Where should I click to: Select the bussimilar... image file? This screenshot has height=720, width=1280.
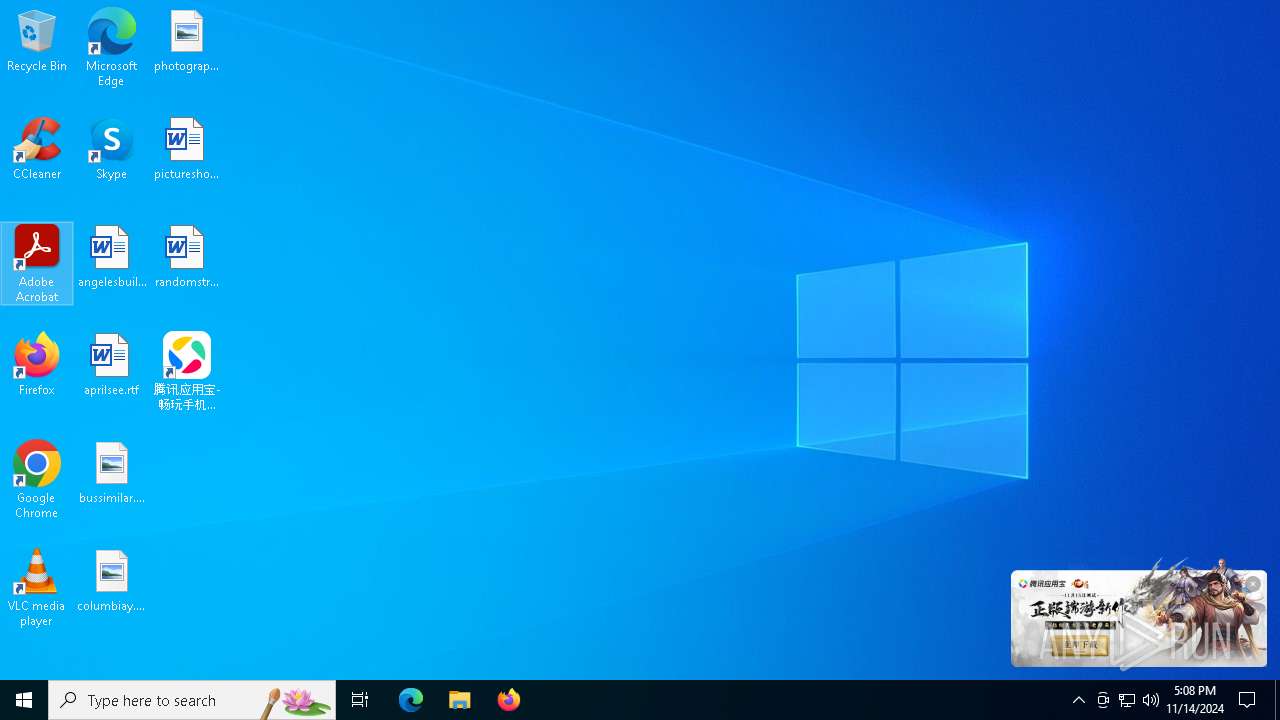point(111,474)
